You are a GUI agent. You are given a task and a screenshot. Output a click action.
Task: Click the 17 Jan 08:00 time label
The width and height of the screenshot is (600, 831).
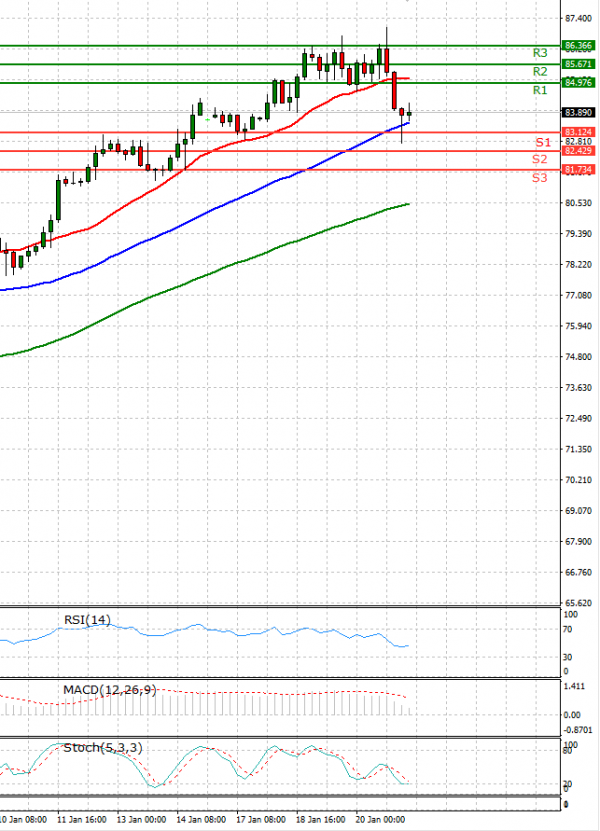coord(261,819)
